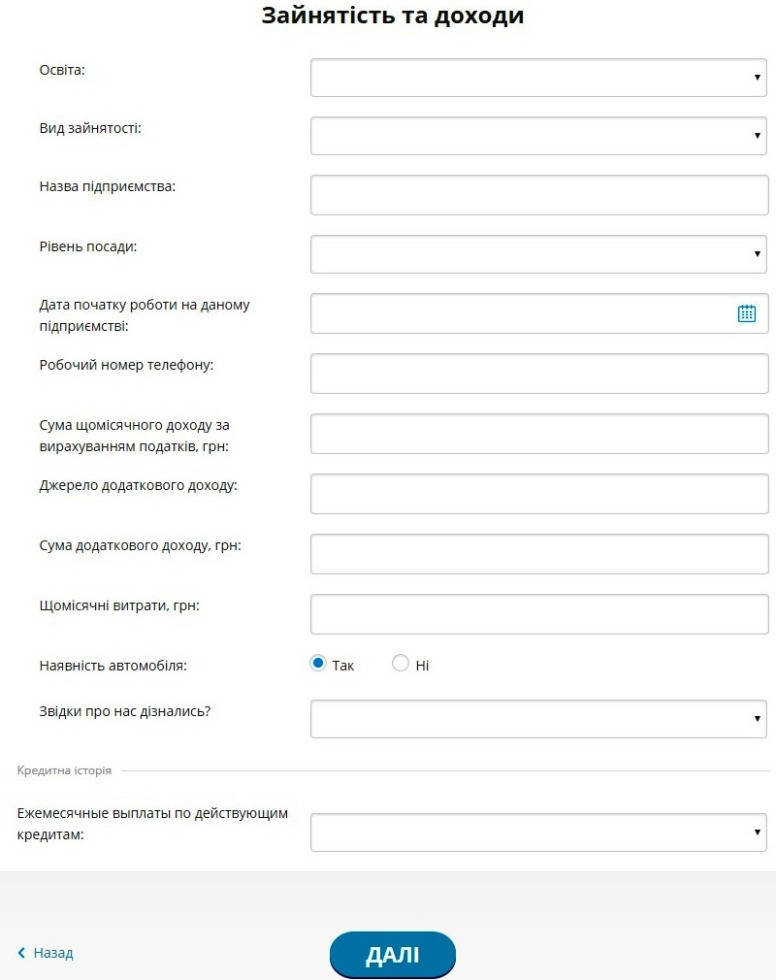Open 'Звідки про нас дізнались?' dropdown
The width and height of the screenshot is (776, 980).
(x=538, y=718)
